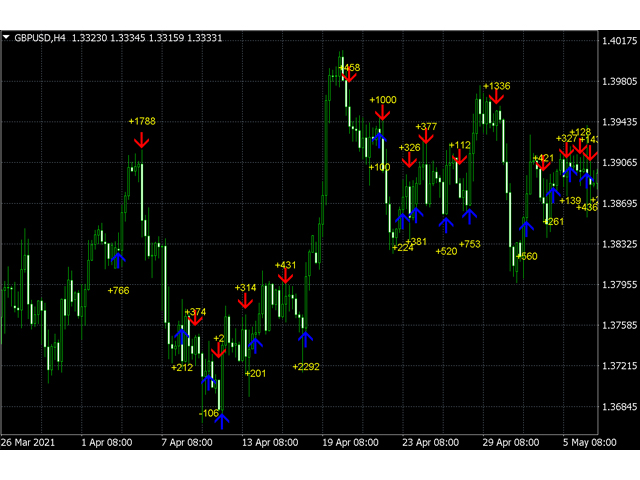Screen dimensions: 640x480
Task: Select the red sell arrow under +1336
Action: 496,97
